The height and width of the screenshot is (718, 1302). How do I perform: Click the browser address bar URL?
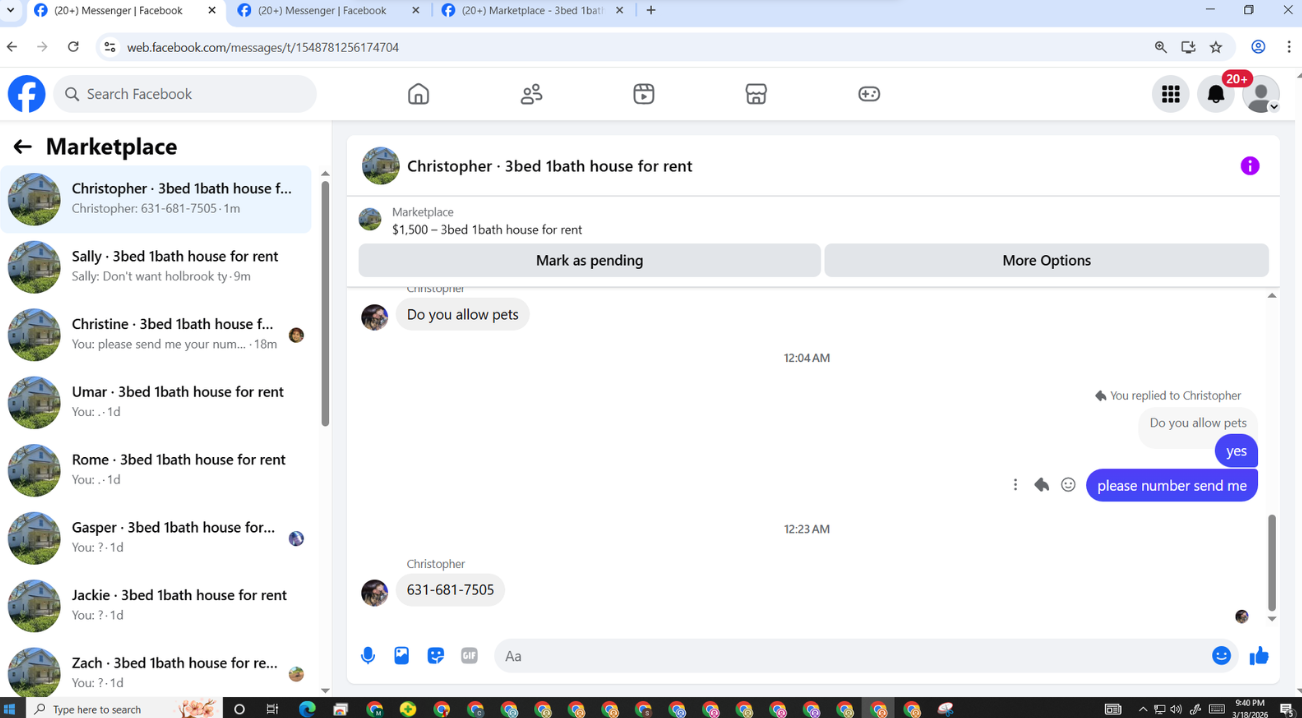click(x=263, y=47)
